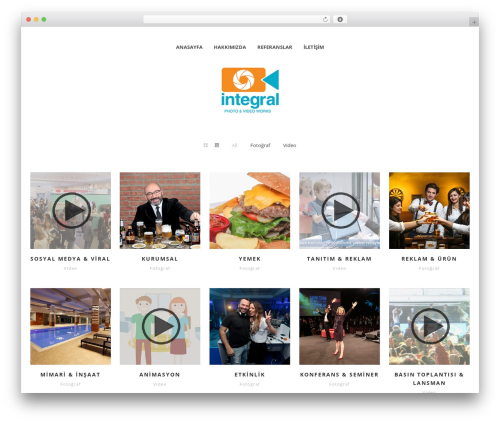Click the ANİMASYON title link

pos(160,375)
